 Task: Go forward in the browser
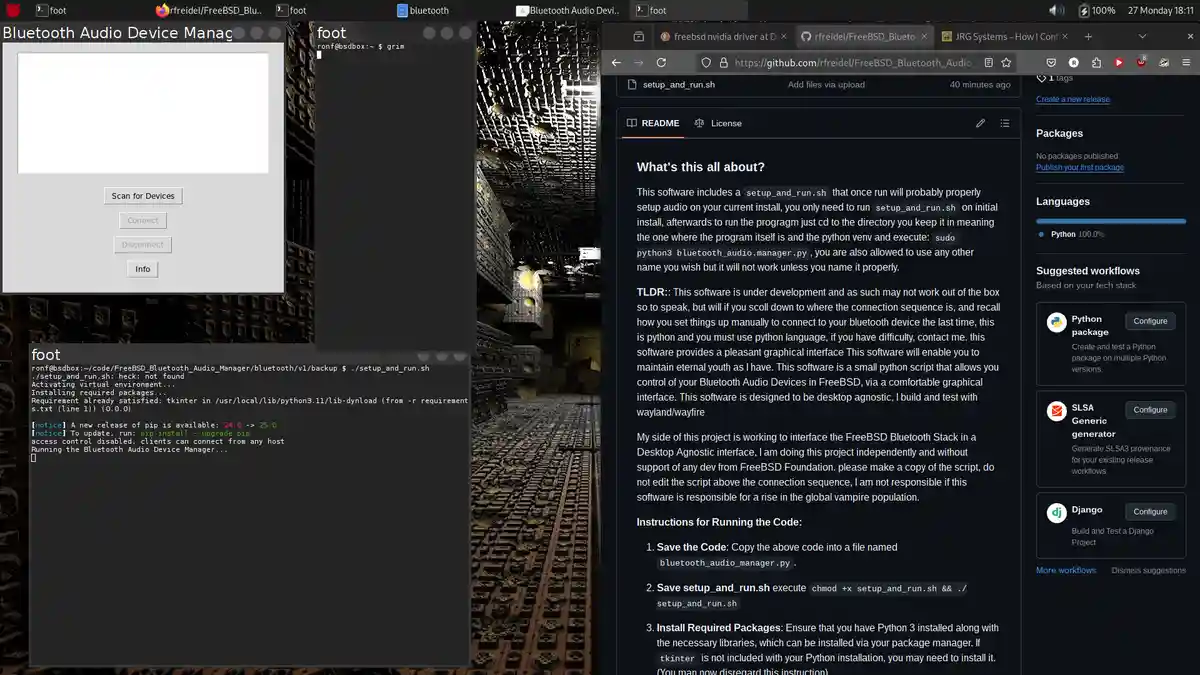[x=639, y=62]
